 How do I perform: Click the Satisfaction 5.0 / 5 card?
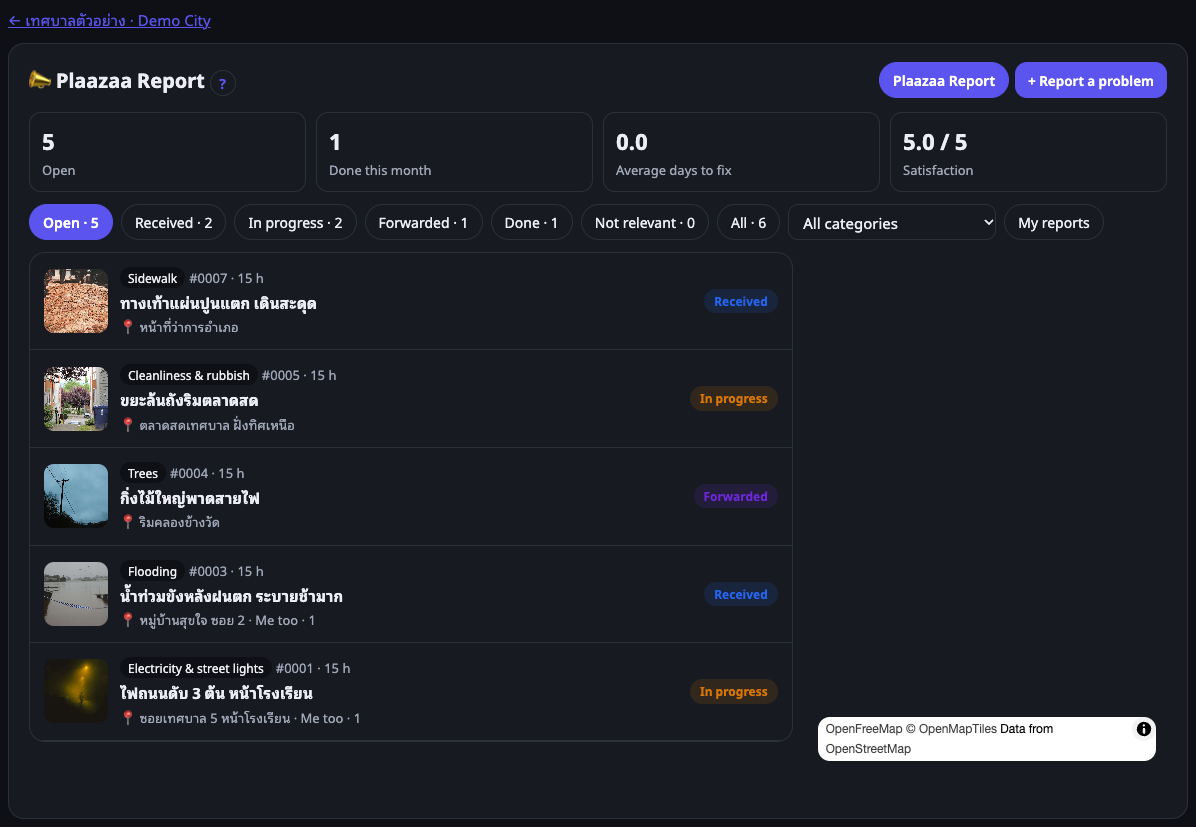(x=1027, y=152)
